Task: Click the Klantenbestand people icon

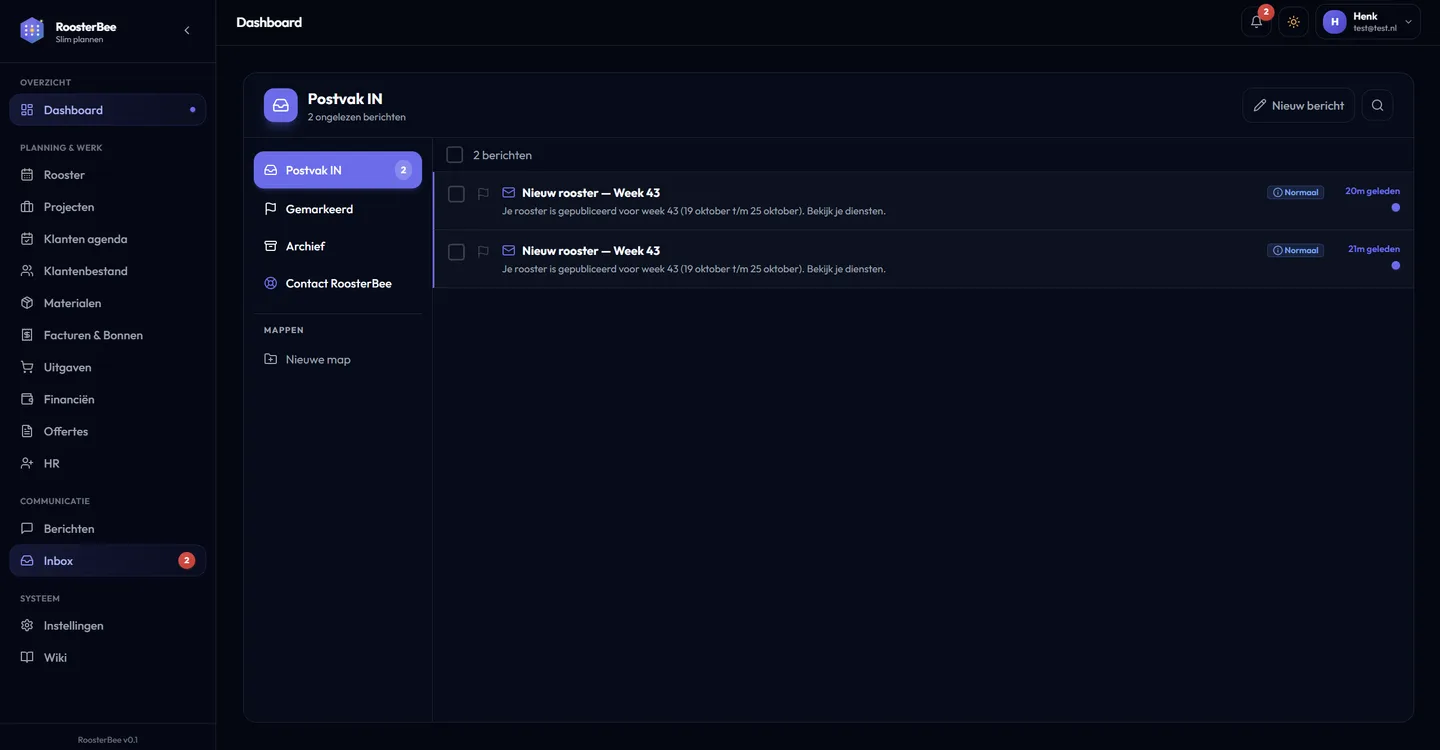Action: [x=27, y=271]
